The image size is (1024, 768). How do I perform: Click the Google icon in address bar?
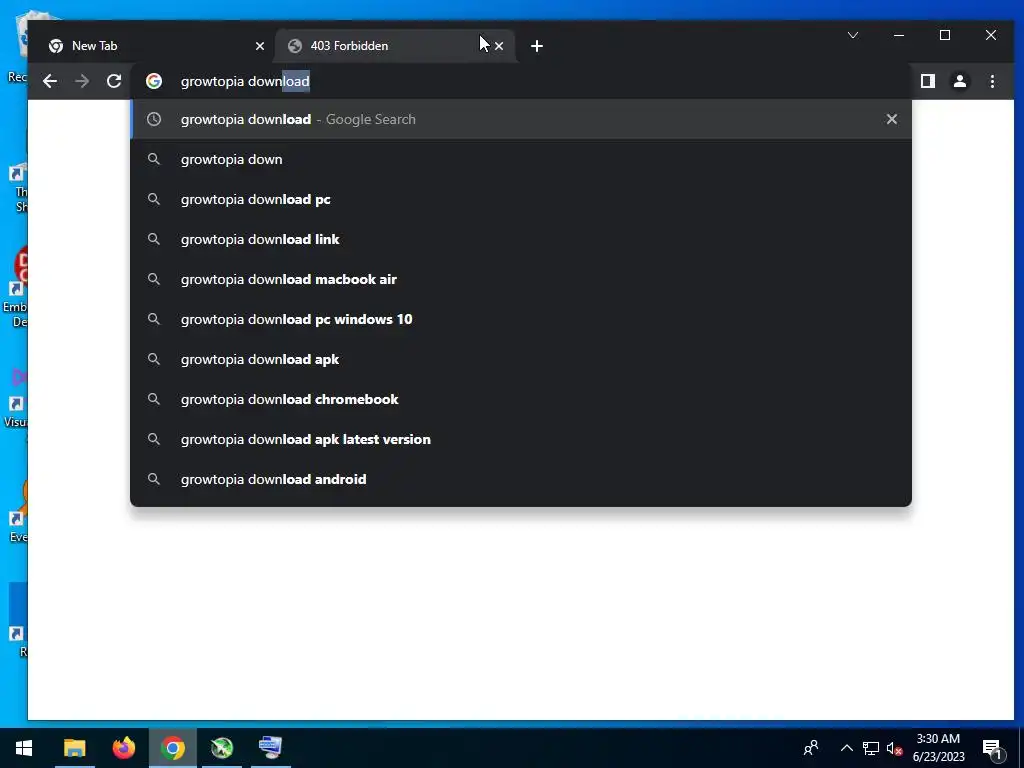154,81
